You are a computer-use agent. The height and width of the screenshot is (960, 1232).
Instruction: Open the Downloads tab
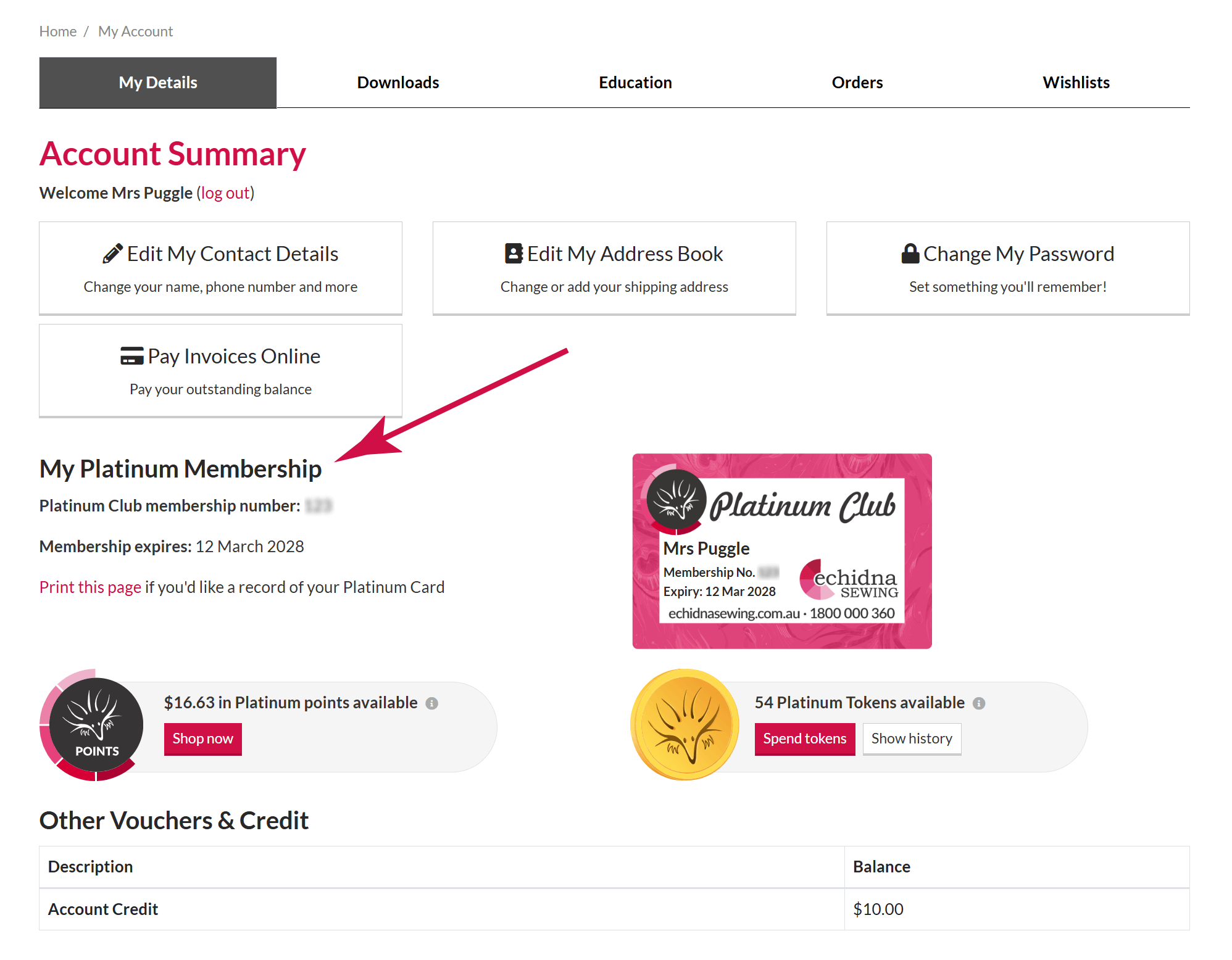[x=398, y=83]
